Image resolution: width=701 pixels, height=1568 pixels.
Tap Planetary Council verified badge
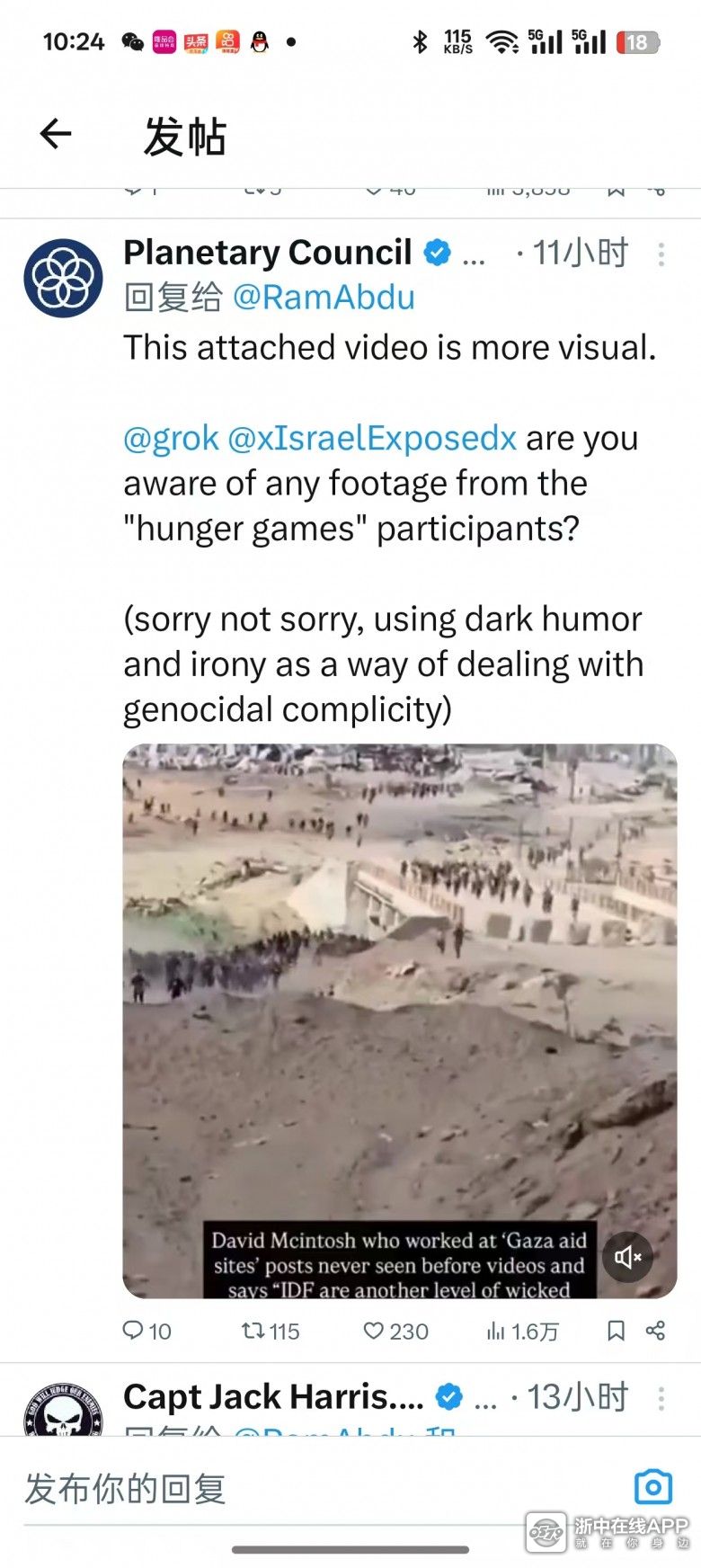pos(437,254)
